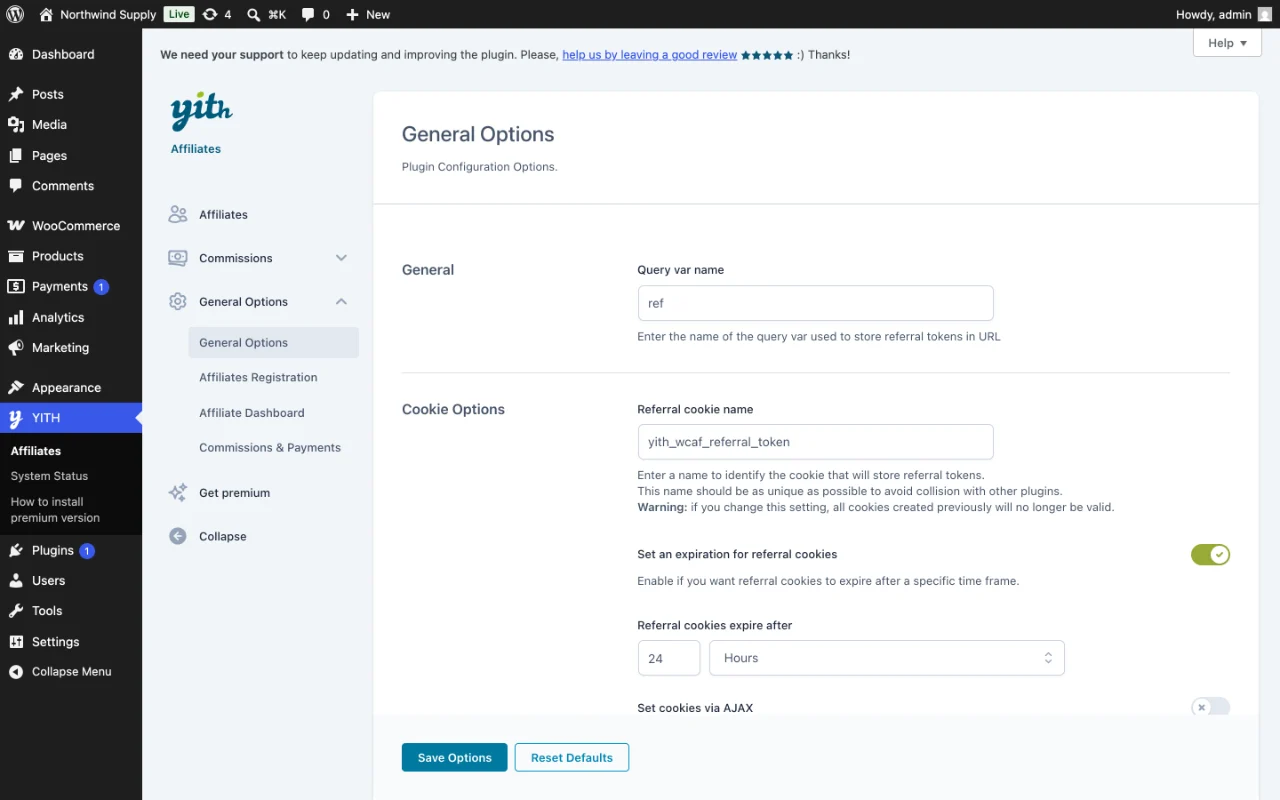
Task: Click the Get premium sparkle icon
Action: click(x=178, y=492)
